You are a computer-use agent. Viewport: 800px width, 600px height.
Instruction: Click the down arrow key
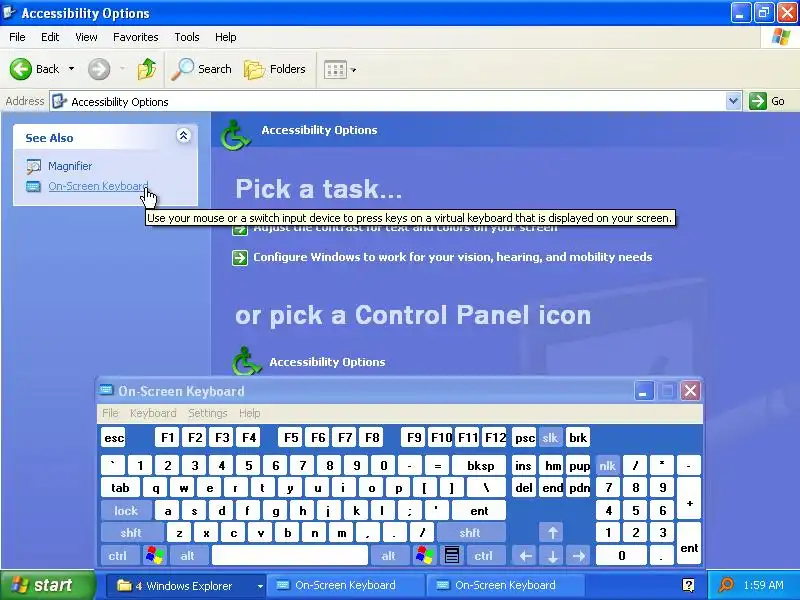pyautogui.click(x=553, y=556)
